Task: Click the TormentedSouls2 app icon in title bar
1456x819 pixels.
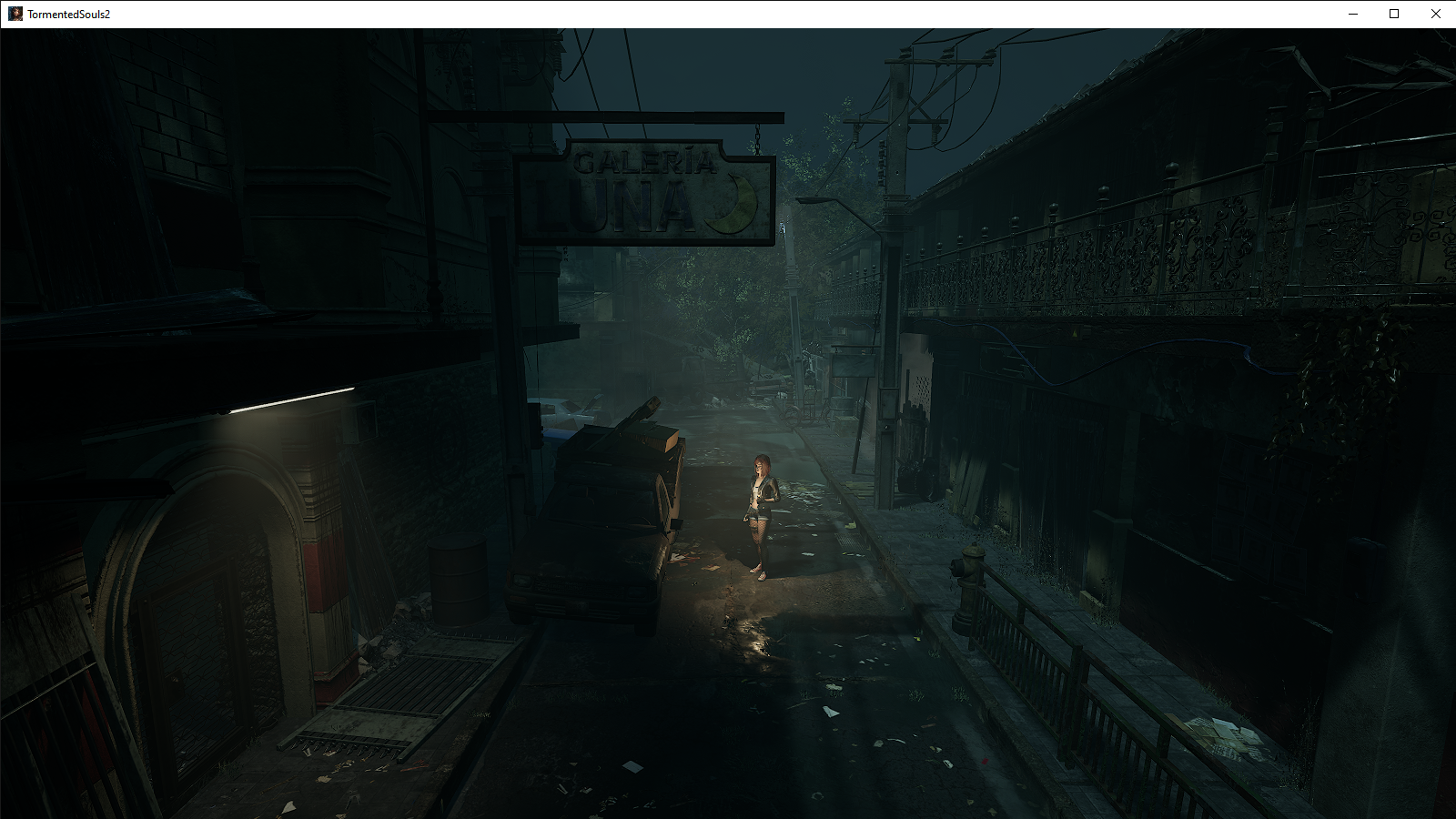Action: coord(15,14)
